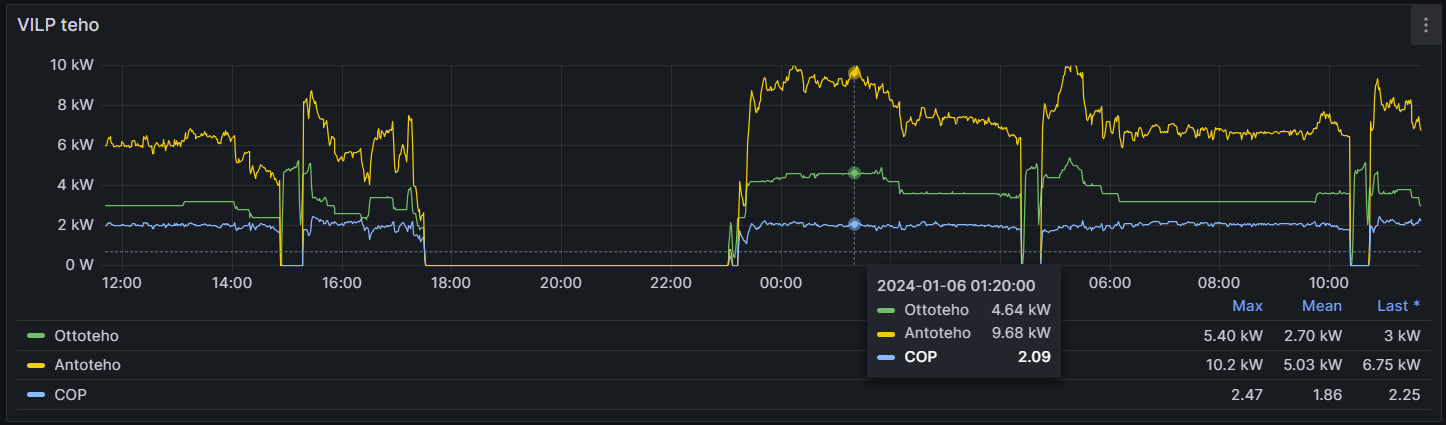This screenshot has height=425, width=1446.
Task: Sort legend by Last * column
Action: click(x=1398, y=306)
